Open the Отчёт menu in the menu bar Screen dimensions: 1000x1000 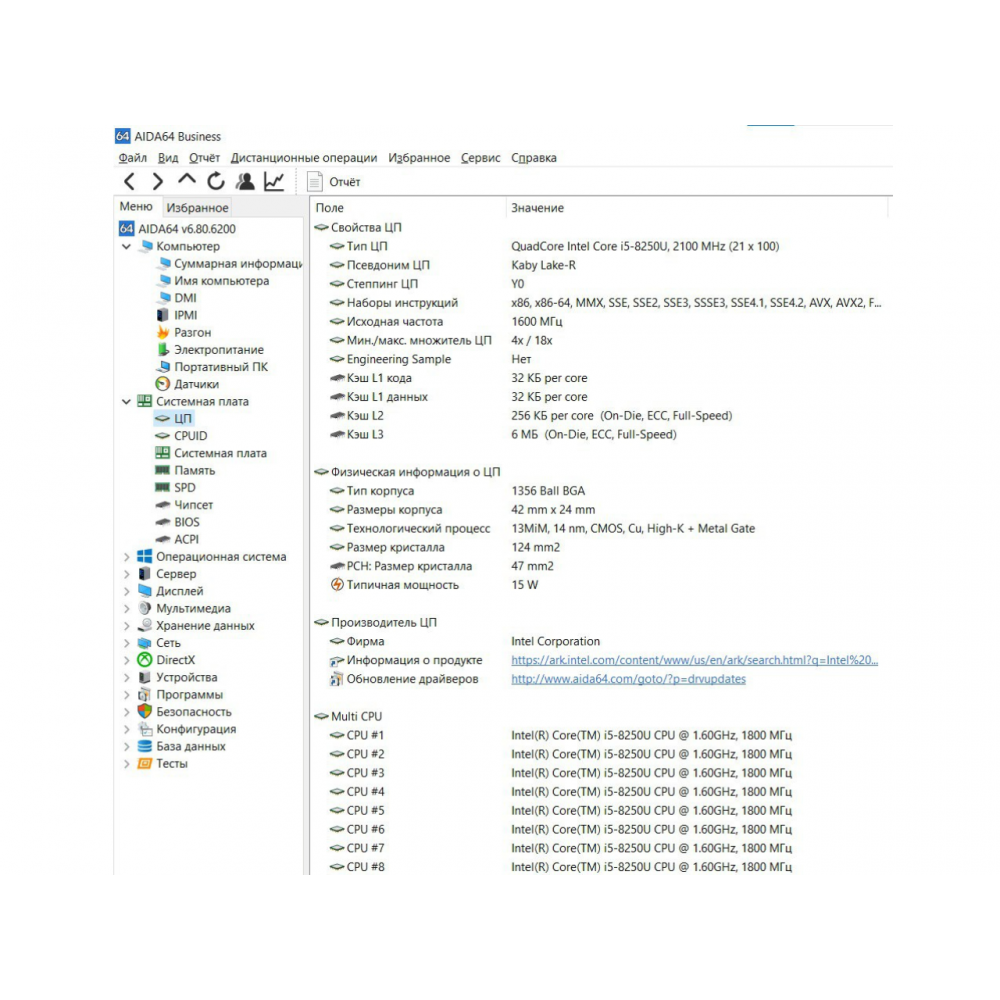[204, 158]
